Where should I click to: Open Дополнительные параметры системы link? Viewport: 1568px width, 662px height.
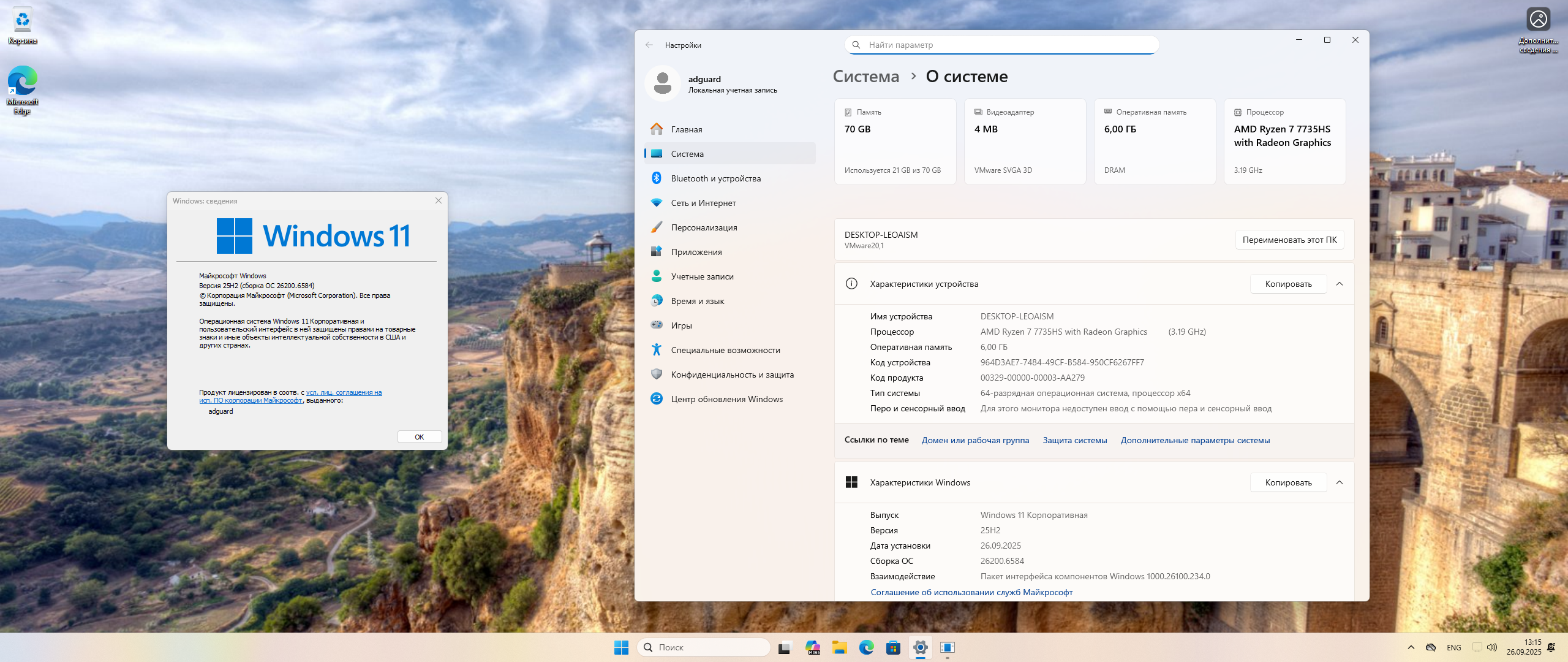(x=1195, y=440)
